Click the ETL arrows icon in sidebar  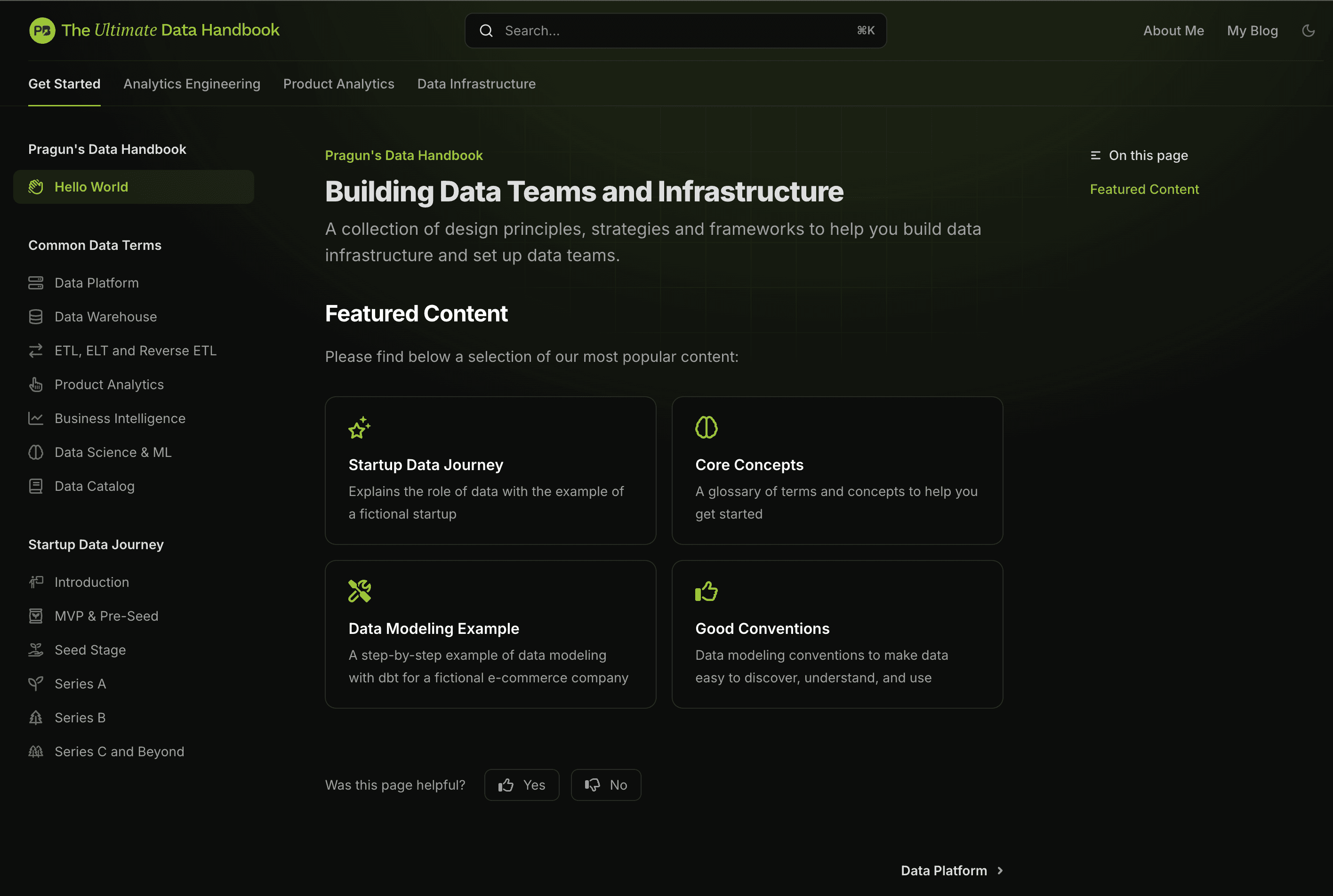[35, 351]
